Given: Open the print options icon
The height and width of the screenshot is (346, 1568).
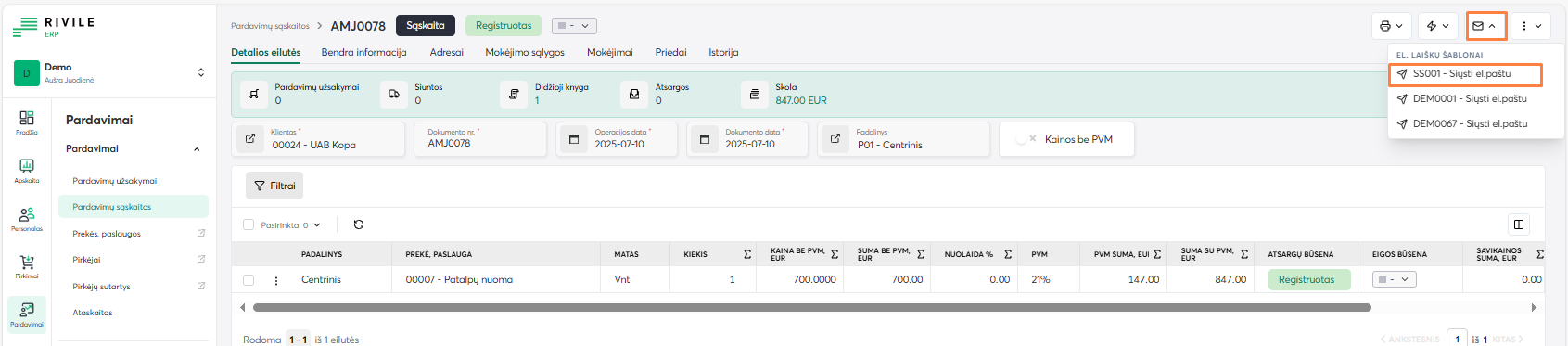Looking at the screenshot, I should coord(1392,26).
